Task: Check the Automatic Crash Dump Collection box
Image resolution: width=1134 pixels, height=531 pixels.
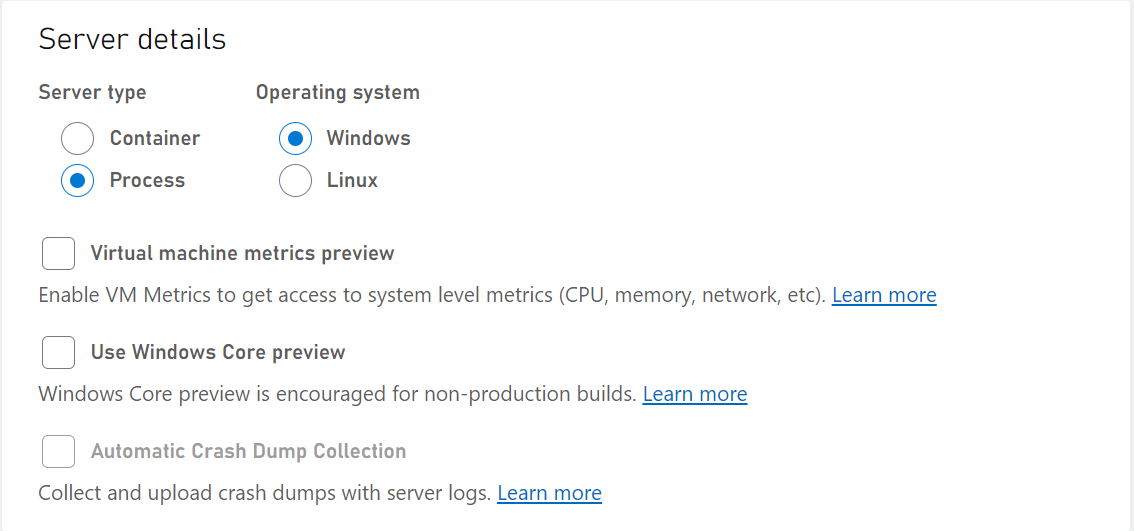Action: (x=59, y=451)
